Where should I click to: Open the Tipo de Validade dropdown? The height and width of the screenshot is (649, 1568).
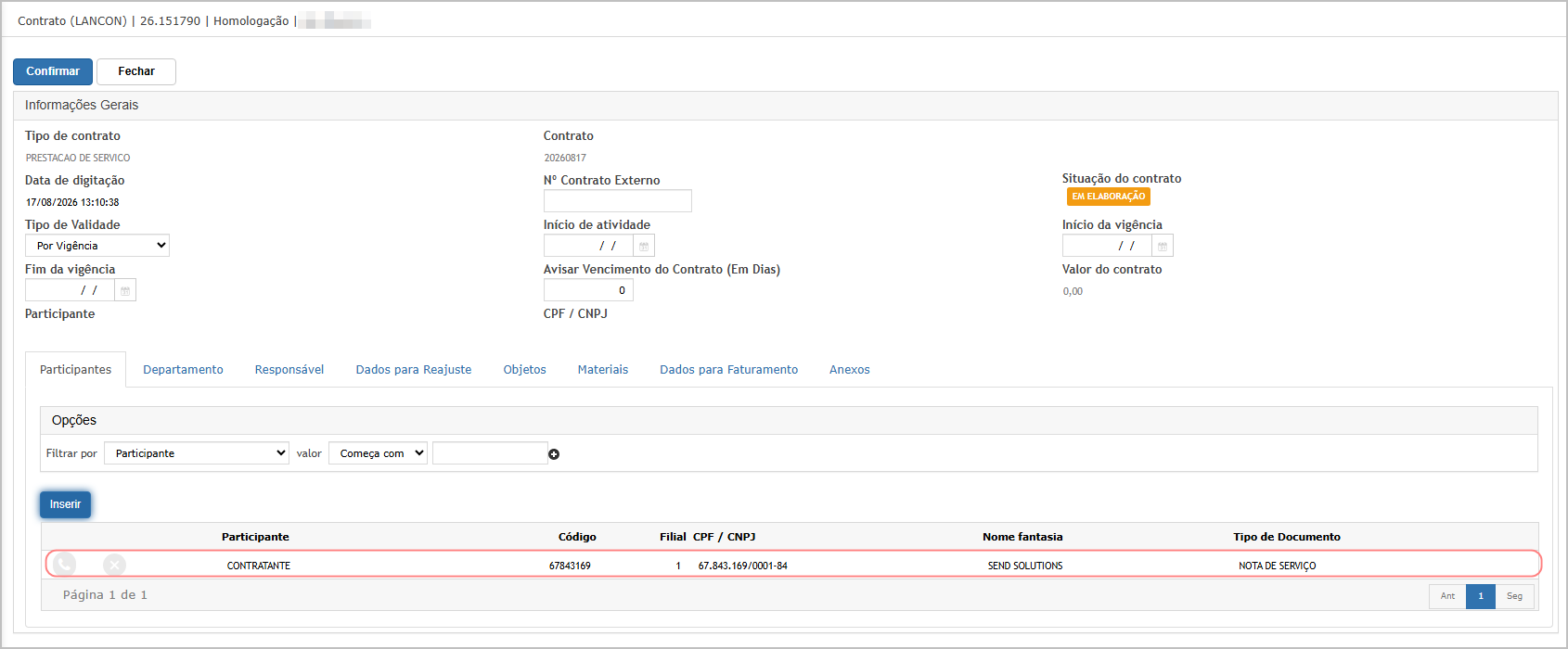click(97, 246)
